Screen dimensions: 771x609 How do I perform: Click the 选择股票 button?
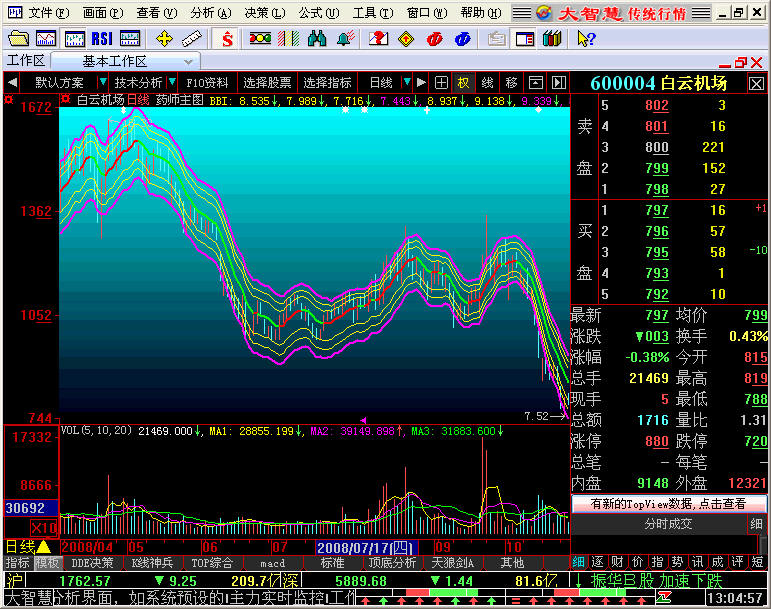267,83
